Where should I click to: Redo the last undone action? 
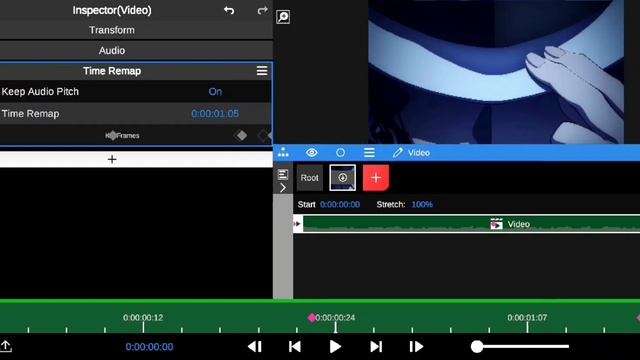point(262,10)
